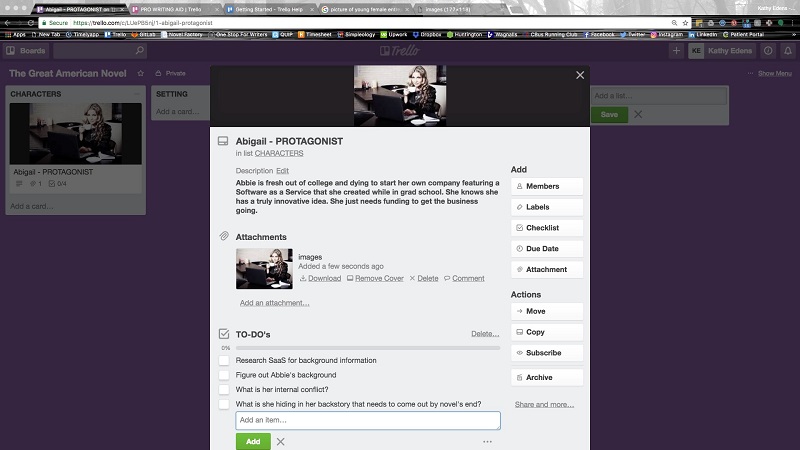Edit the card description
This screenshot has width=800, height=450.
pos(282,171)
